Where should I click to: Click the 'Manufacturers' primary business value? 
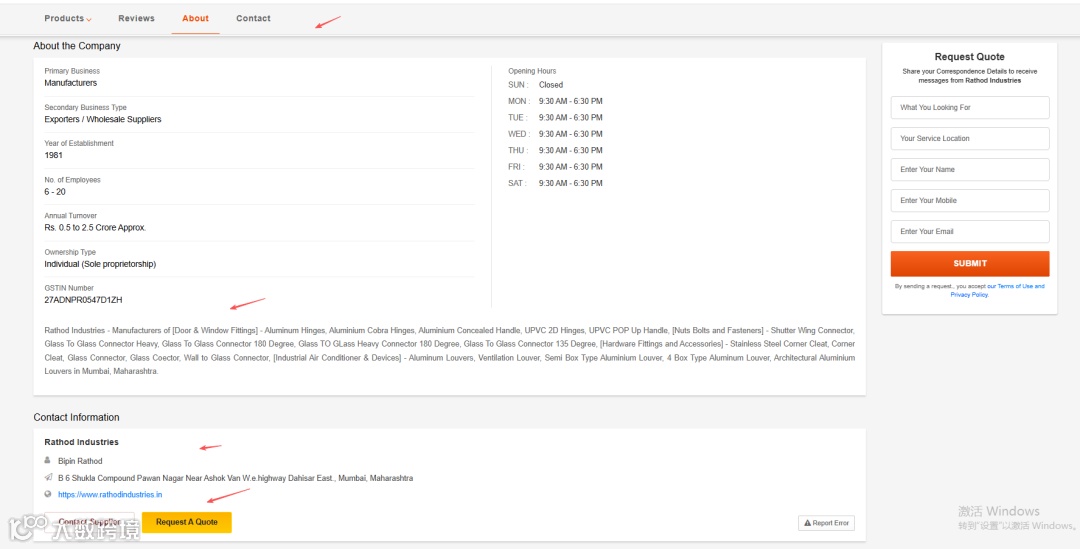pyautogui.click(x=70, y=83)
